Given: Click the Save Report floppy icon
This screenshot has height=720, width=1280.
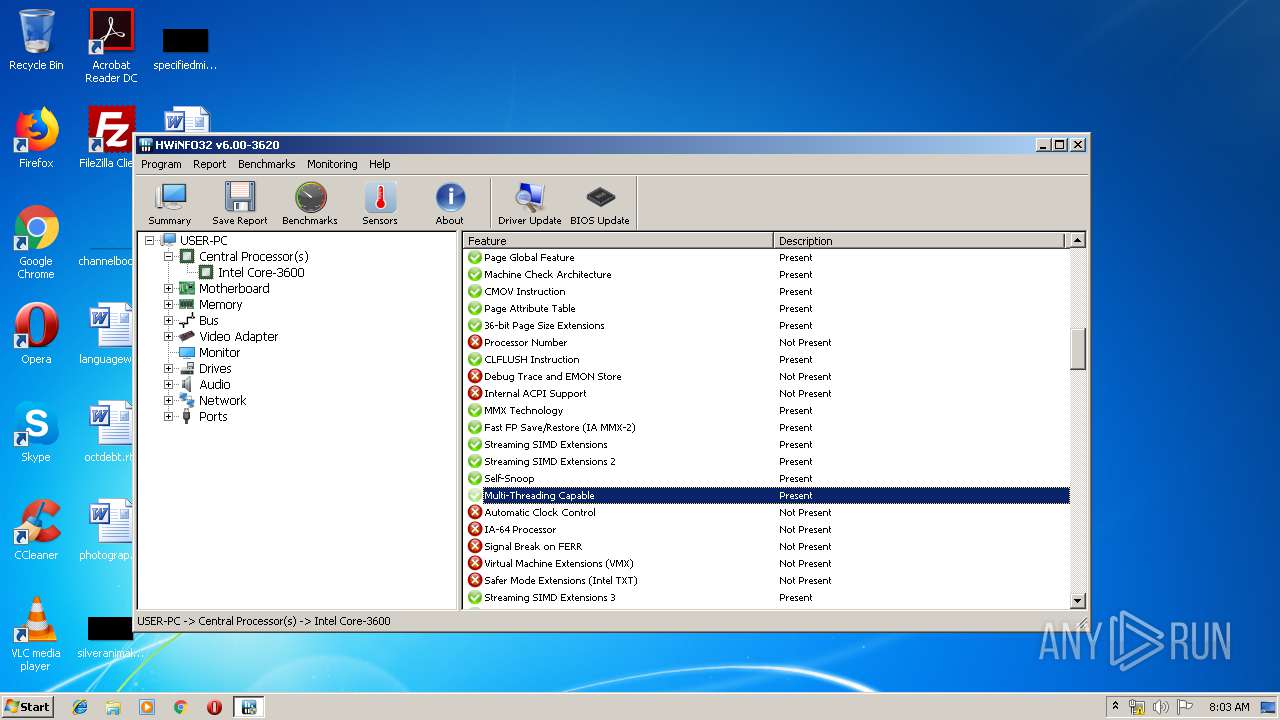Looking at the screenshot, I should (x=240, y=204).
